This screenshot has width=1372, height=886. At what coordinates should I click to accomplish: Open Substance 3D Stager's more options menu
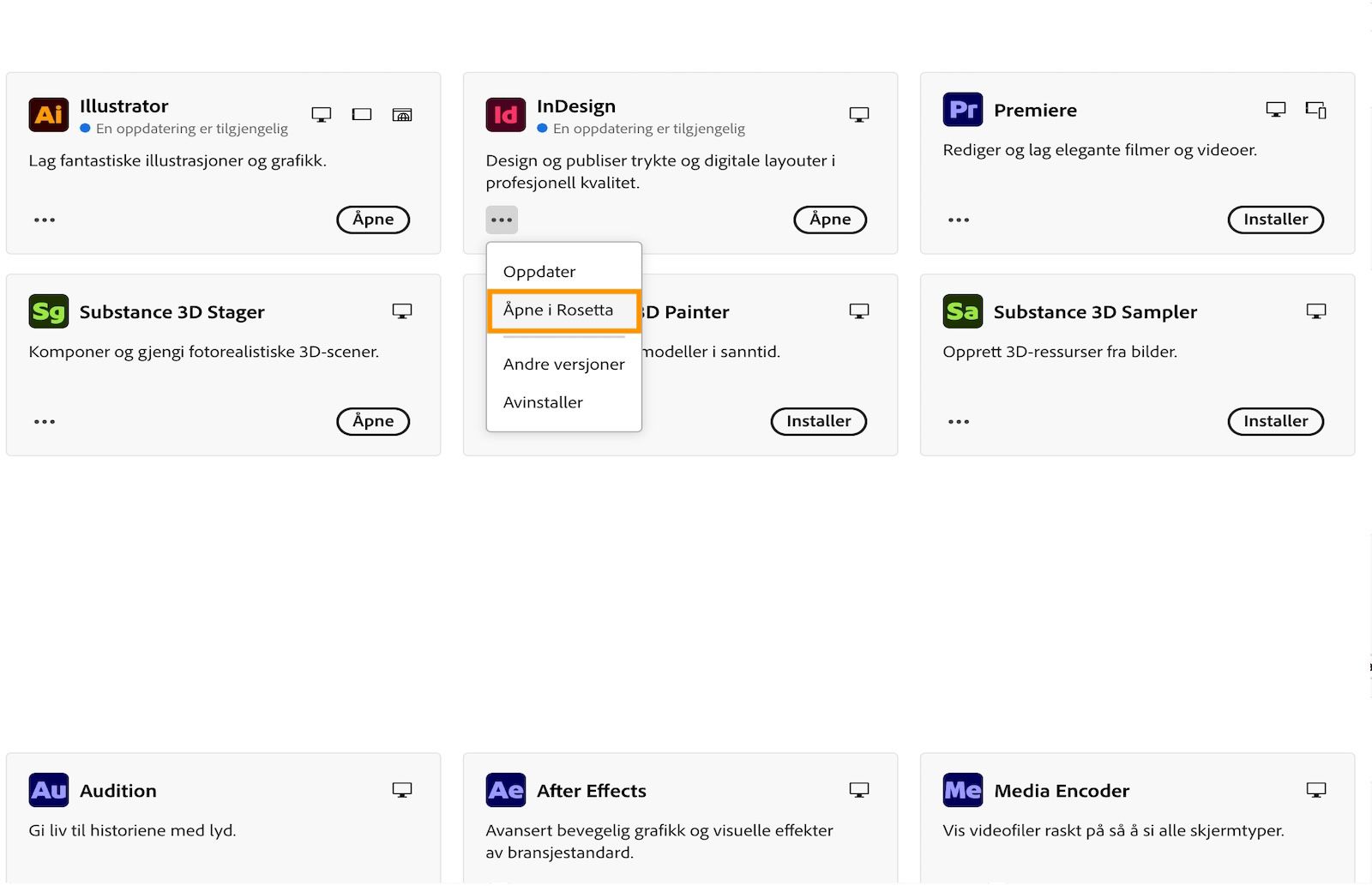(45, 422)
